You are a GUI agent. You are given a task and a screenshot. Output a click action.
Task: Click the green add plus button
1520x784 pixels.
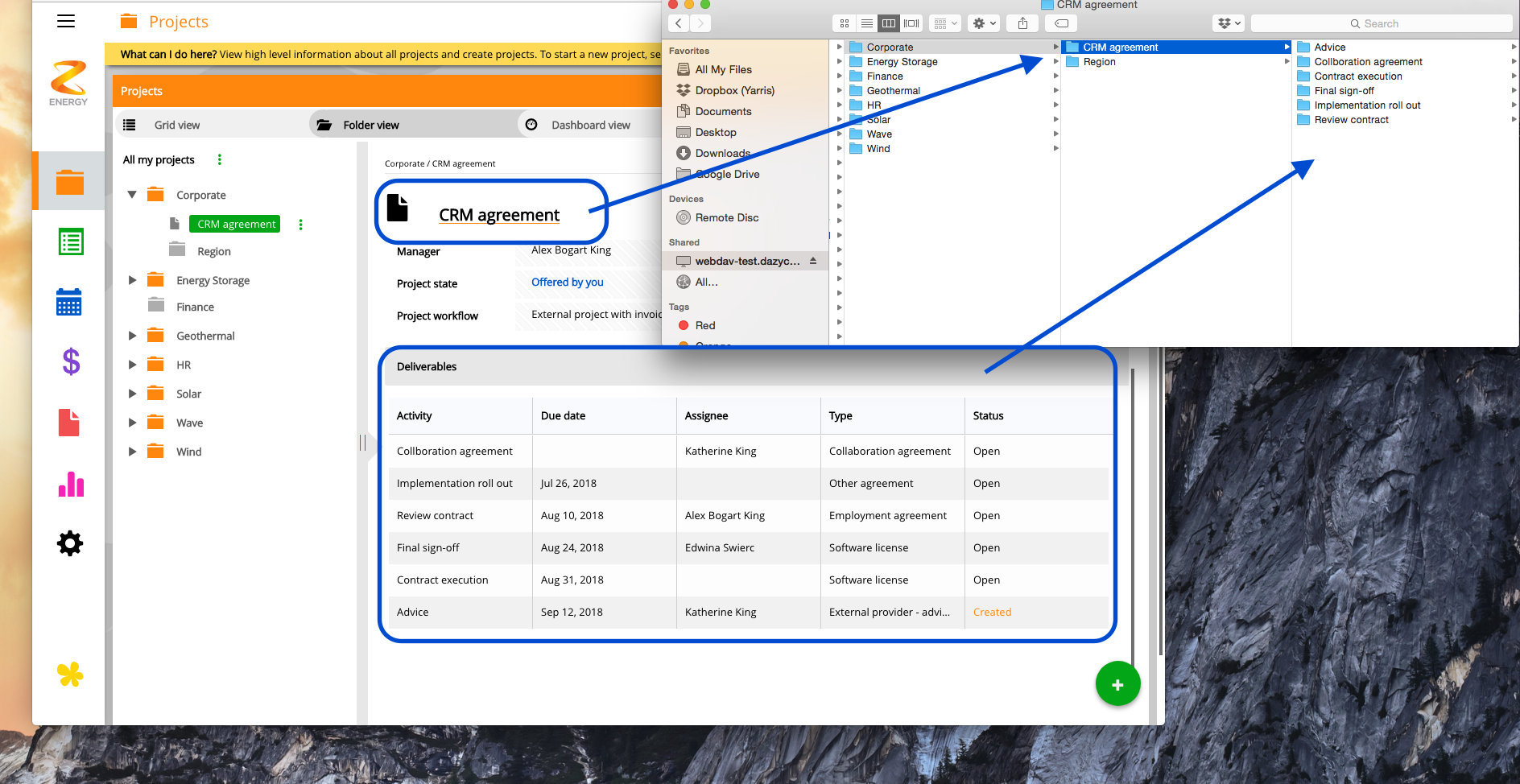coord(1117,684)
